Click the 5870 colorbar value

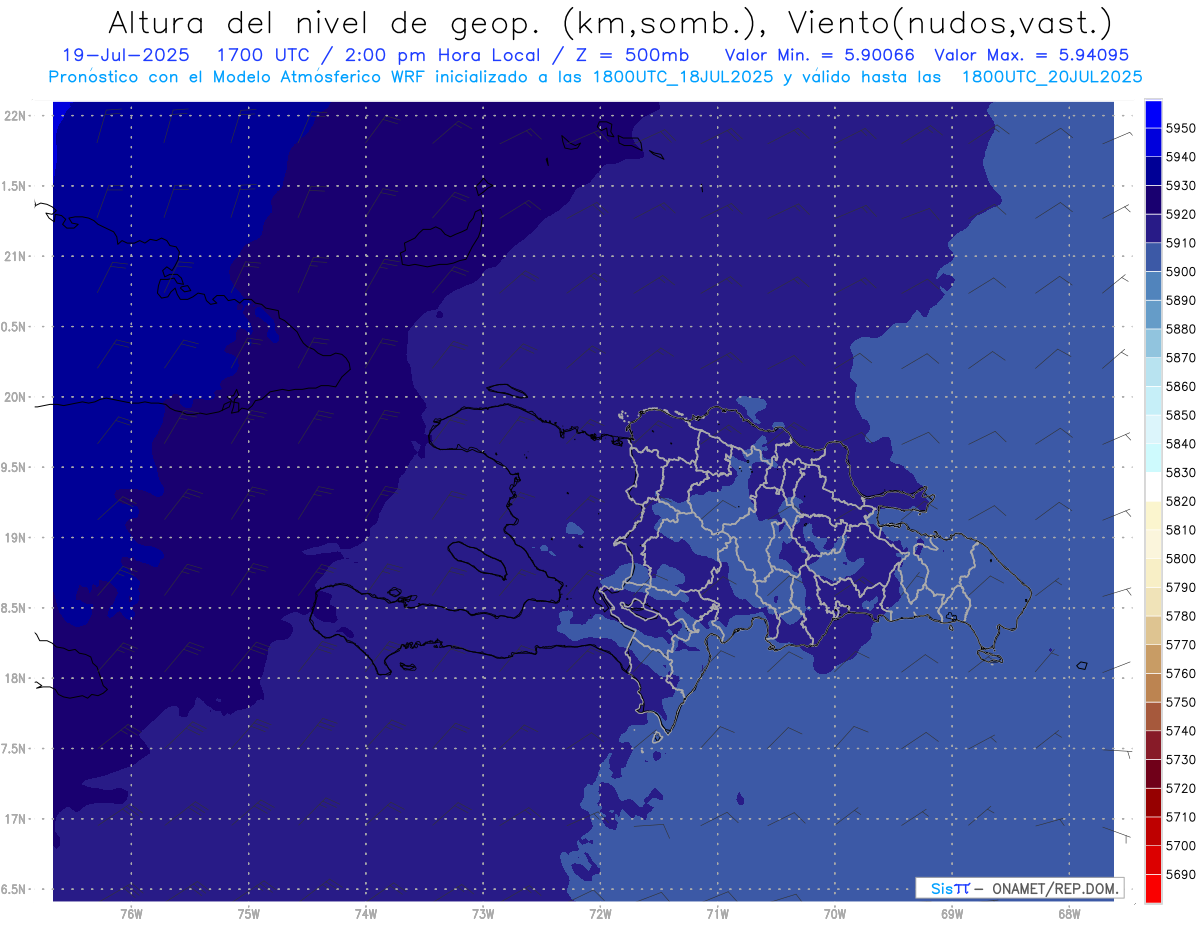pyautogui.click(x=1181, y=358)
